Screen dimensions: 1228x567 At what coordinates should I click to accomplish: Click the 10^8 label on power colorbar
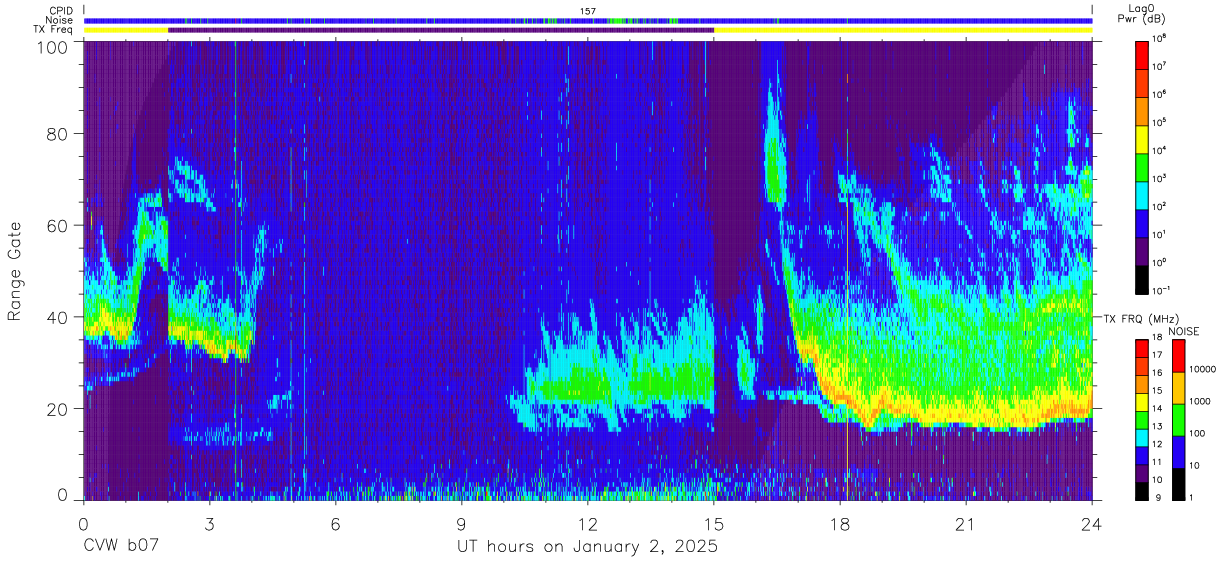(x=1160, y=39)
